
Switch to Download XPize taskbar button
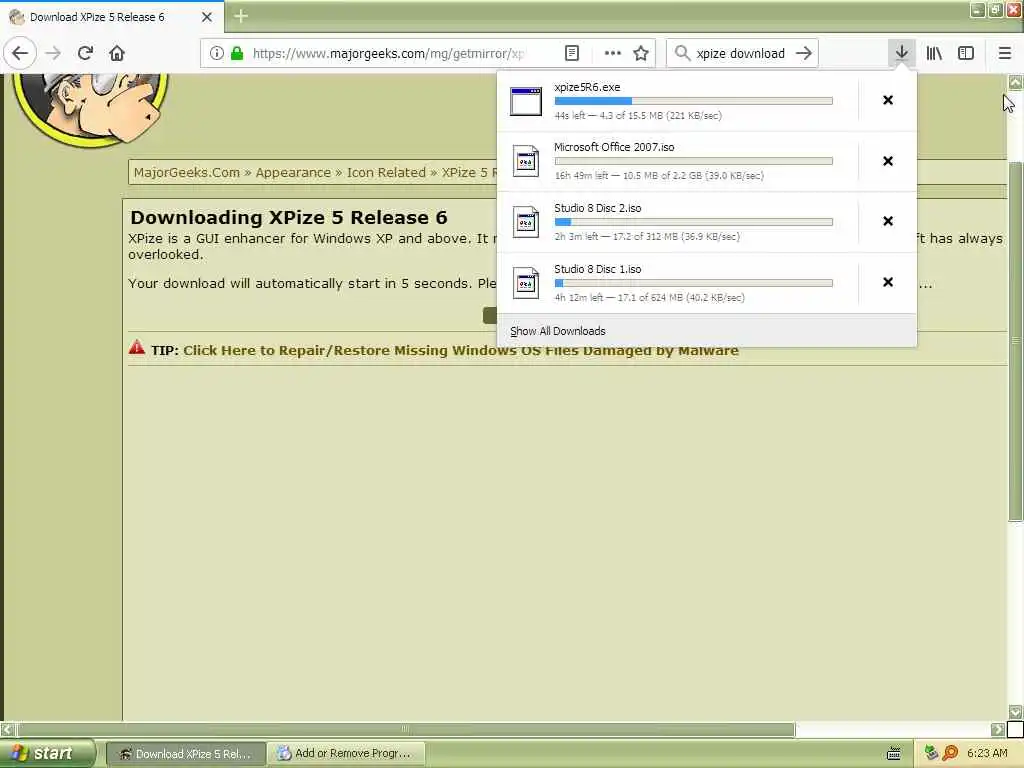point(185,754)
